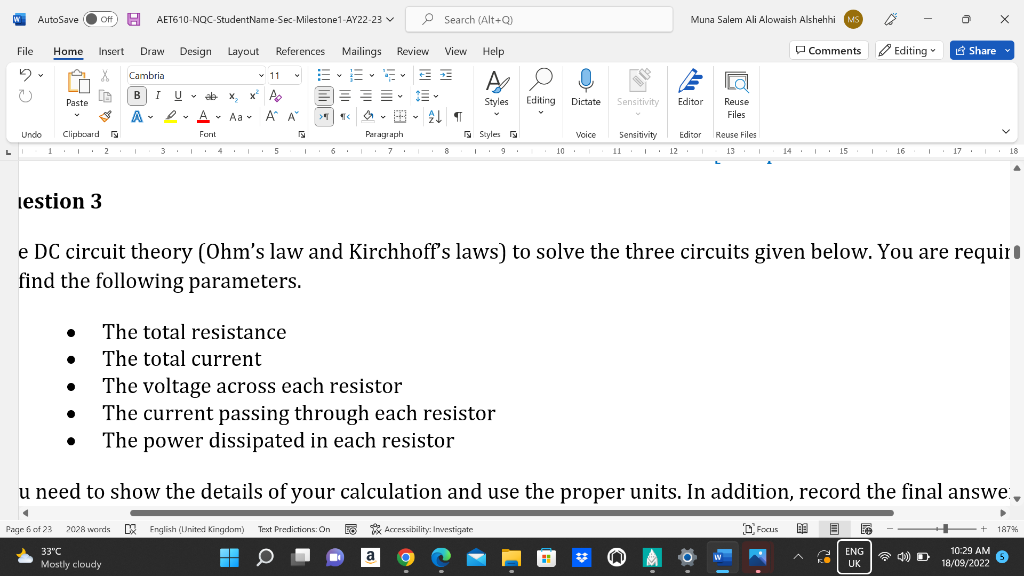Select the Dictate icon in the ribbon

tap(585, 90)
